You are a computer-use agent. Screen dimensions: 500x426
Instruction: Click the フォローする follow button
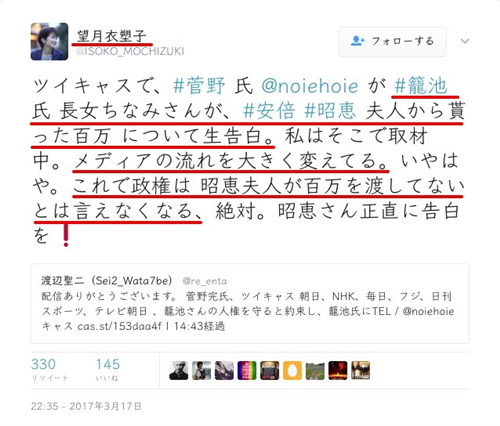[393, 42]
